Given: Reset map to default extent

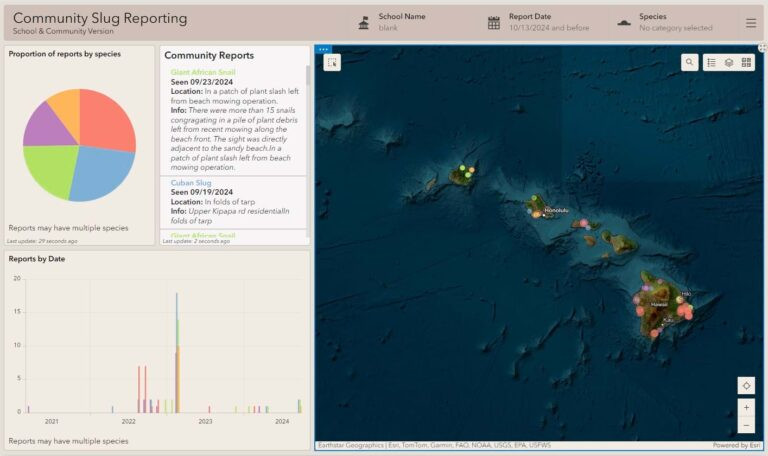Looking at the screenshot, I should pyautogui.click(x=746, y=385).
